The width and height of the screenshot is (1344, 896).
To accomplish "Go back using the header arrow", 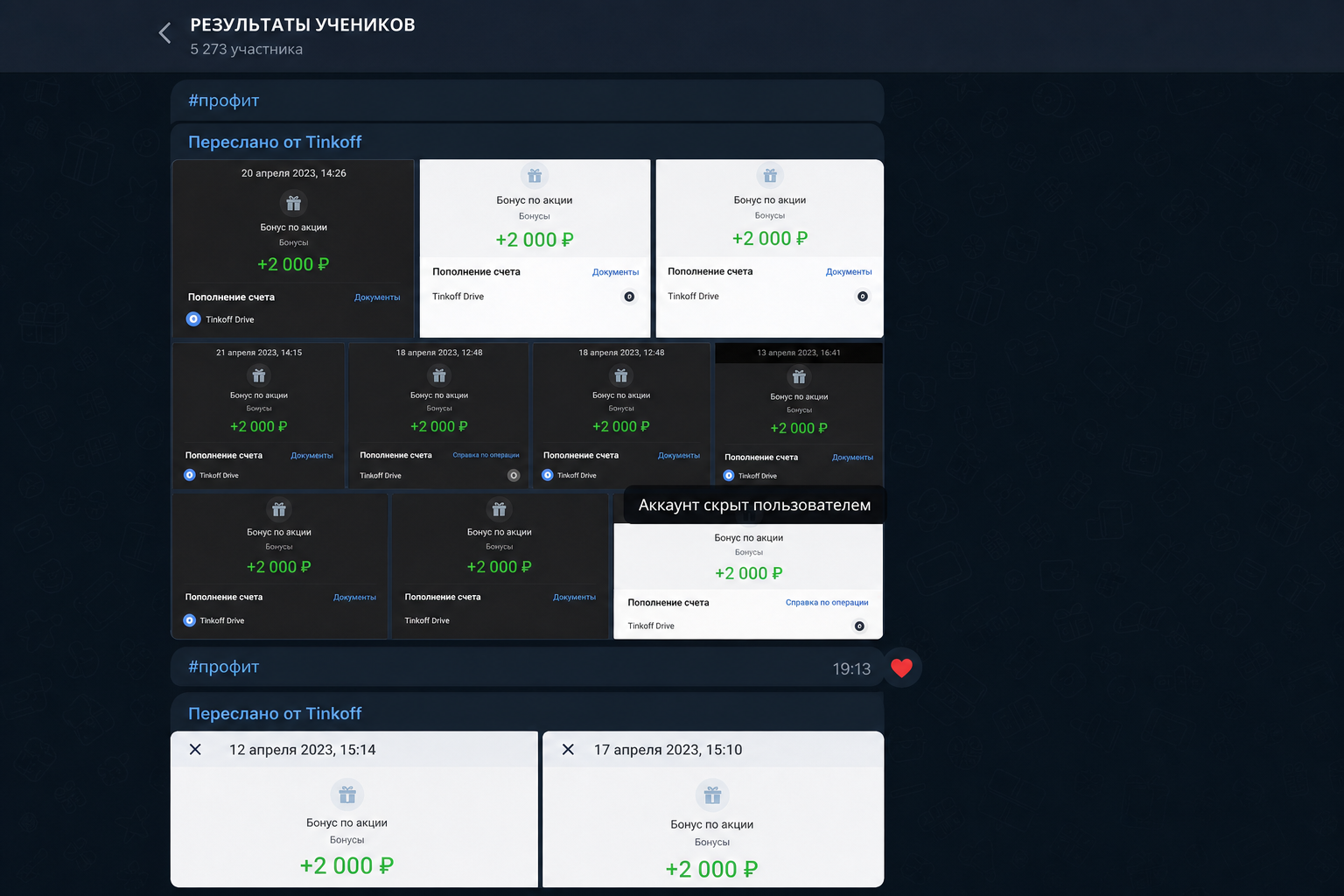I will point(164,33).
